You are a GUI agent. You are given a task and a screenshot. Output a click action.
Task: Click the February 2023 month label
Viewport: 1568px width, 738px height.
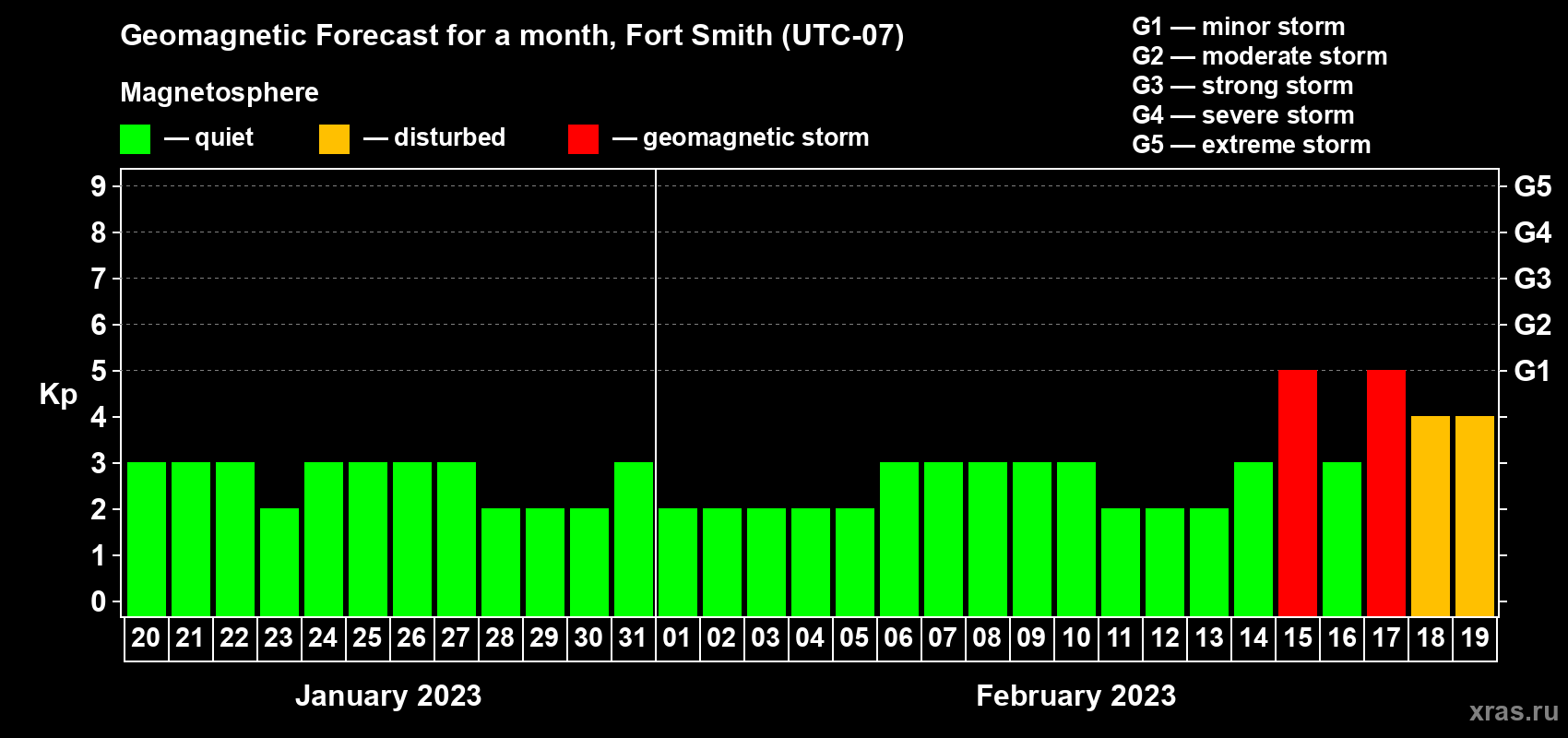(x=1075, y=696)
